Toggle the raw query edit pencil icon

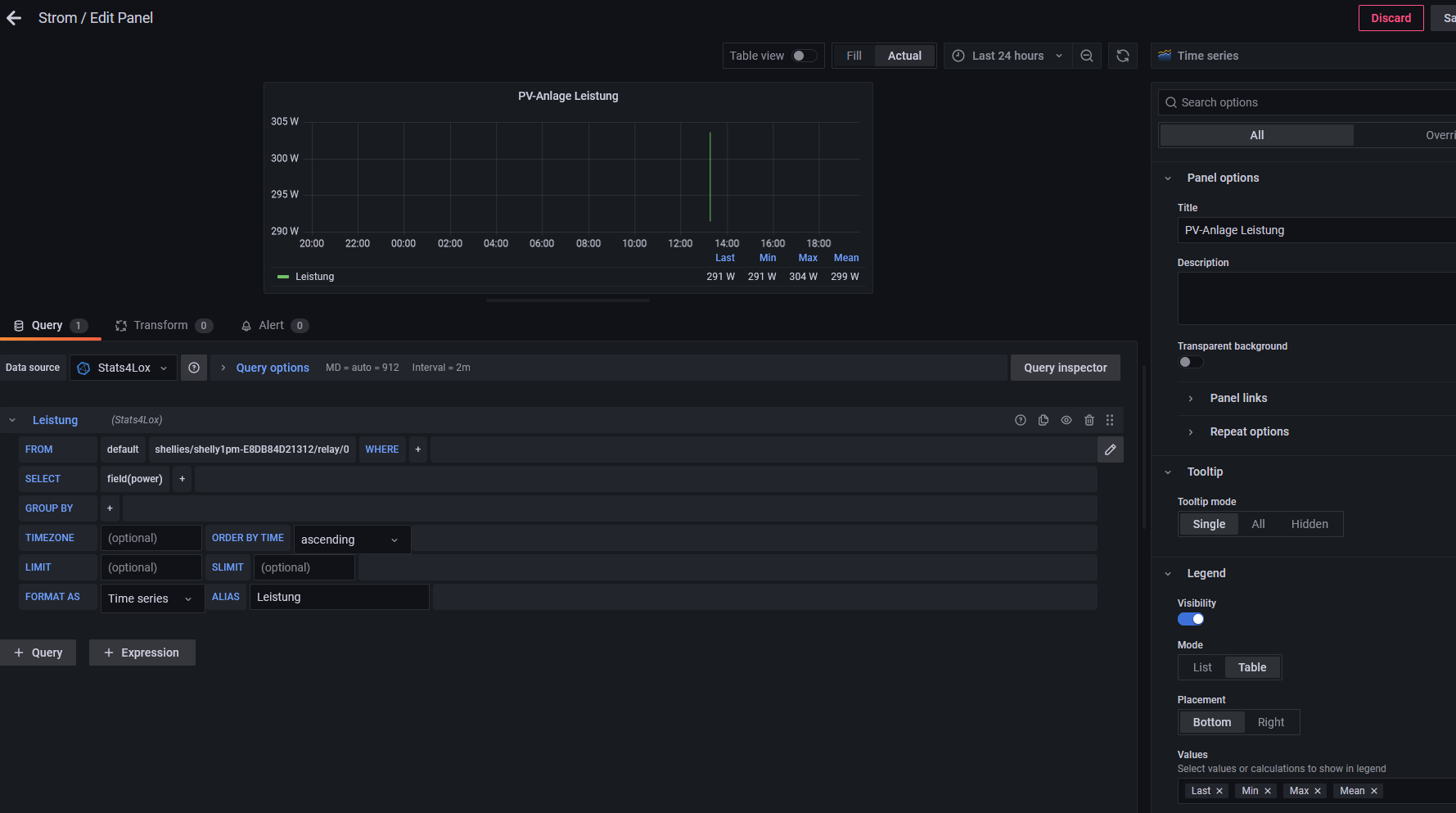coord(1110,449)
